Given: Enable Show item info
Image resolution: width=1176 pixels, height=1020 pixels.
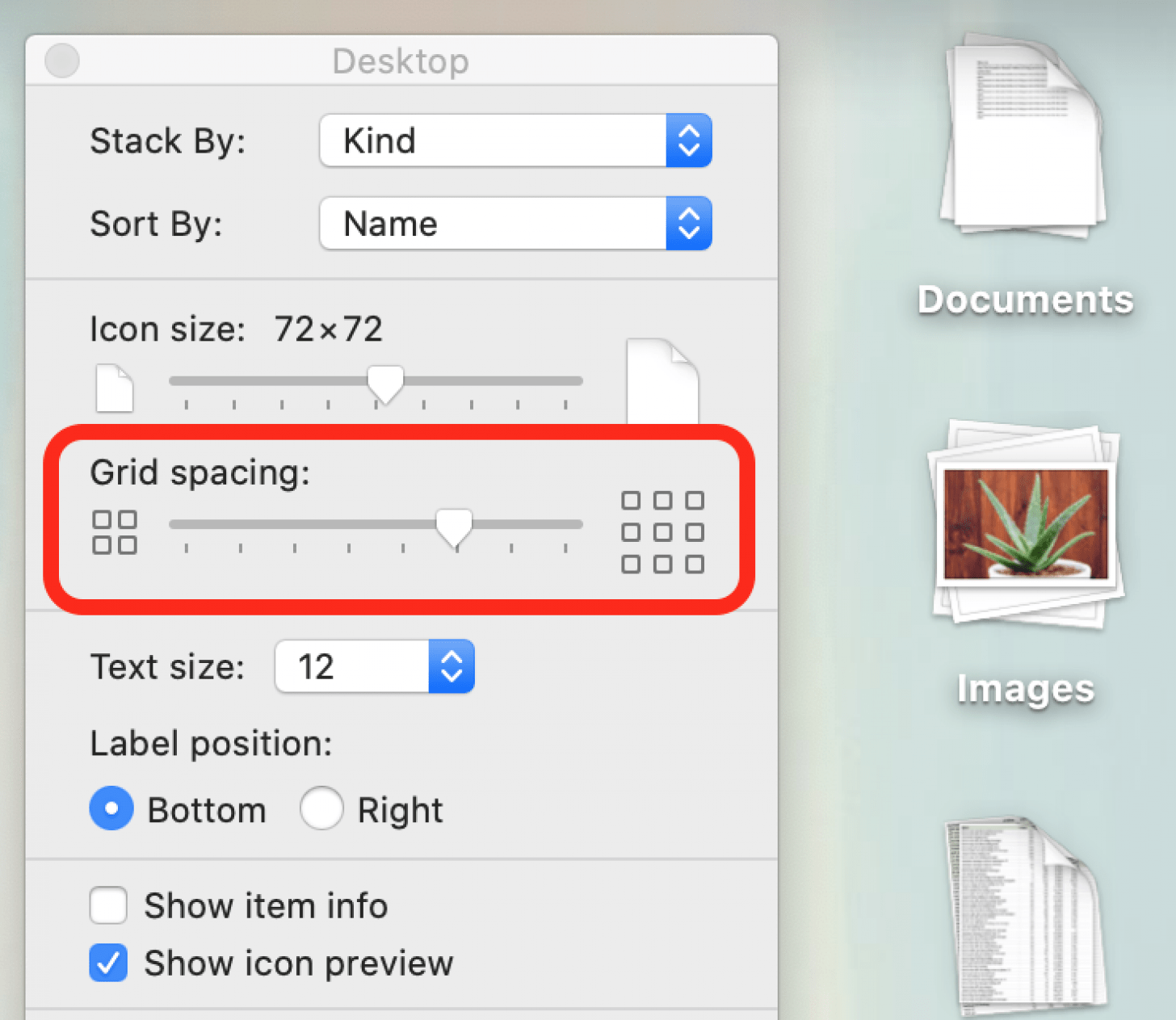Looking at the screenshot, I should pos(108,905).
